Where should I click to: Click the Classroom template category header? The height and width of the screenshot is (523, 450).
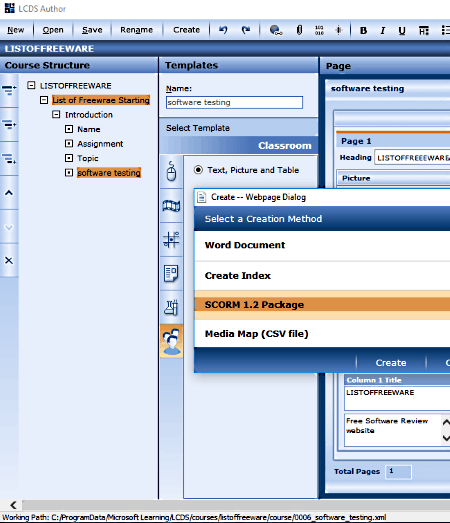(x=238, y=146)
